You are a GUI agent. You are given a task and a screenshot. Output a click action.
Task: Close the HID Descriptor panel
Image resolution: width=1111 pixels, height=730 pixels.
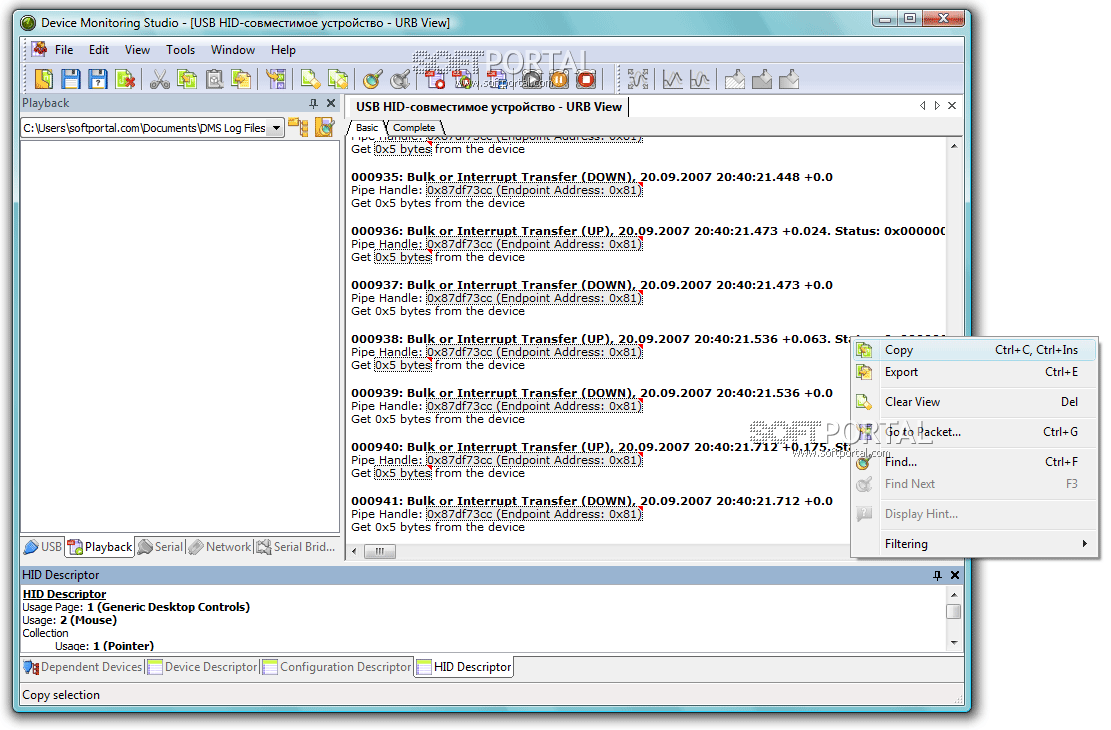pyautogui.click(x=955, y=575)
